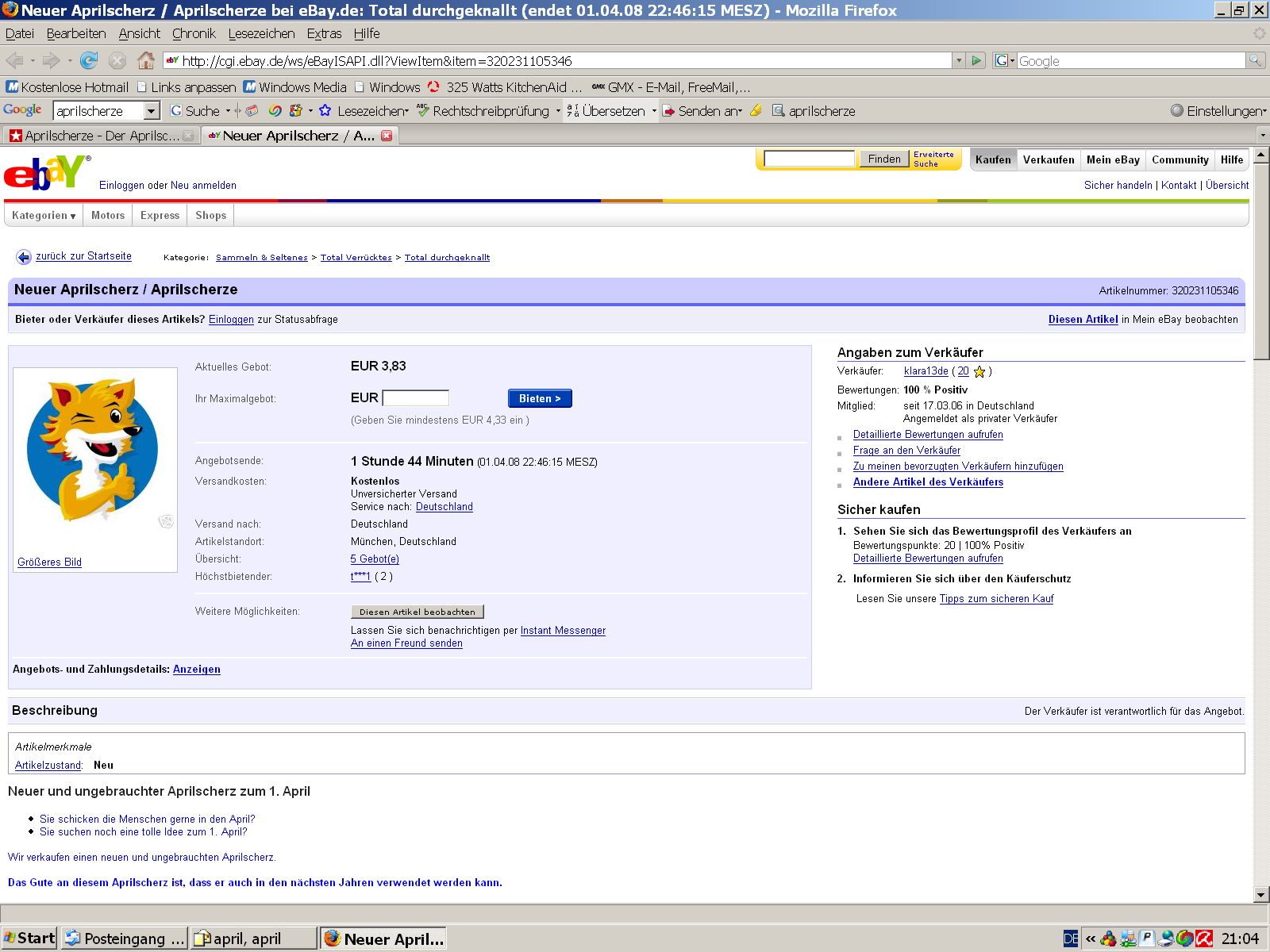Click the search magnifier icon in Google search box

1255,60
